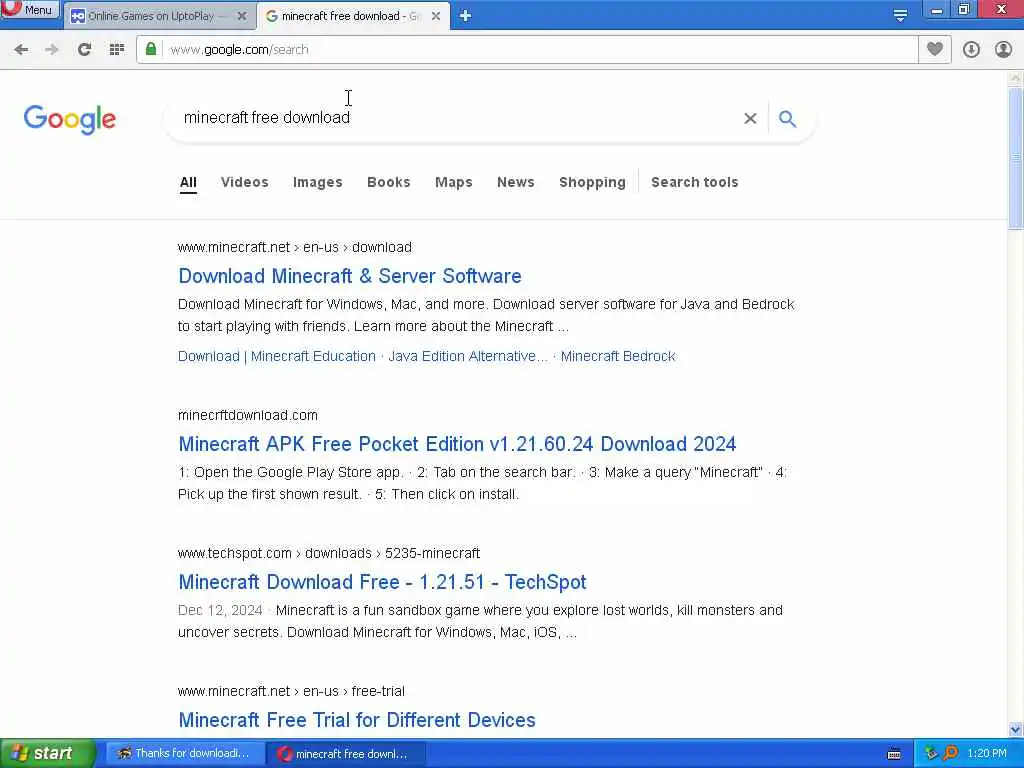Open the Speed Dial grid icon

(116, 50)
